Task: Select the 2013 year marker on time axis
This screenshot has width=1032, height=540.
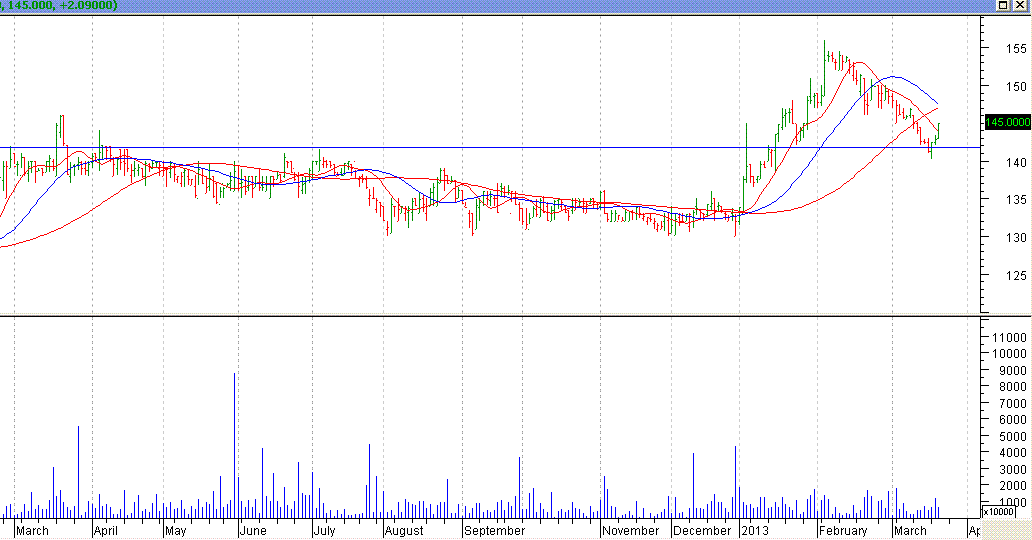Action: [x=757, y=530]
